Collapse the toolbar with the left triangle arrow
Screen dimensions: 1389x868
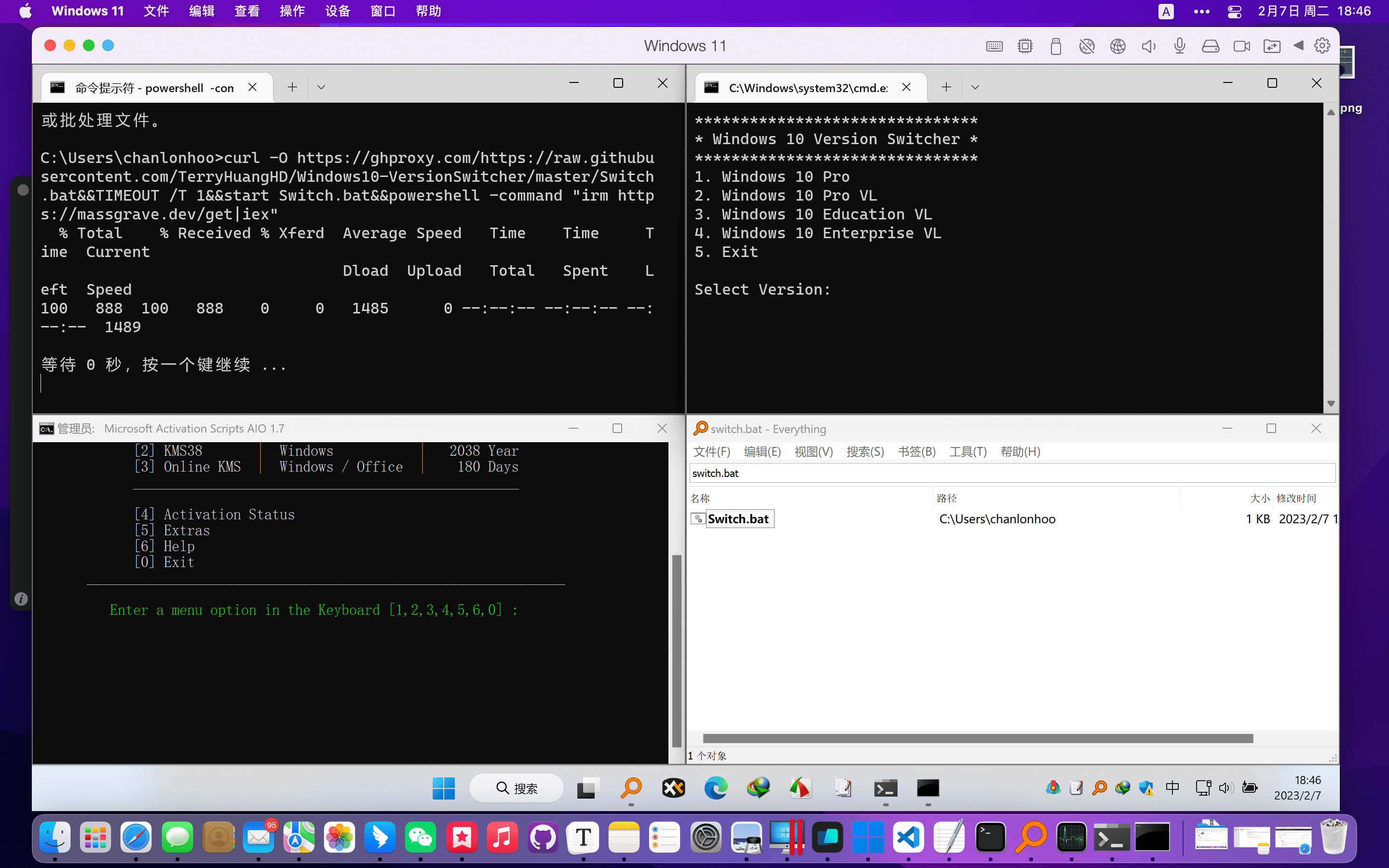coord(1298,45)
